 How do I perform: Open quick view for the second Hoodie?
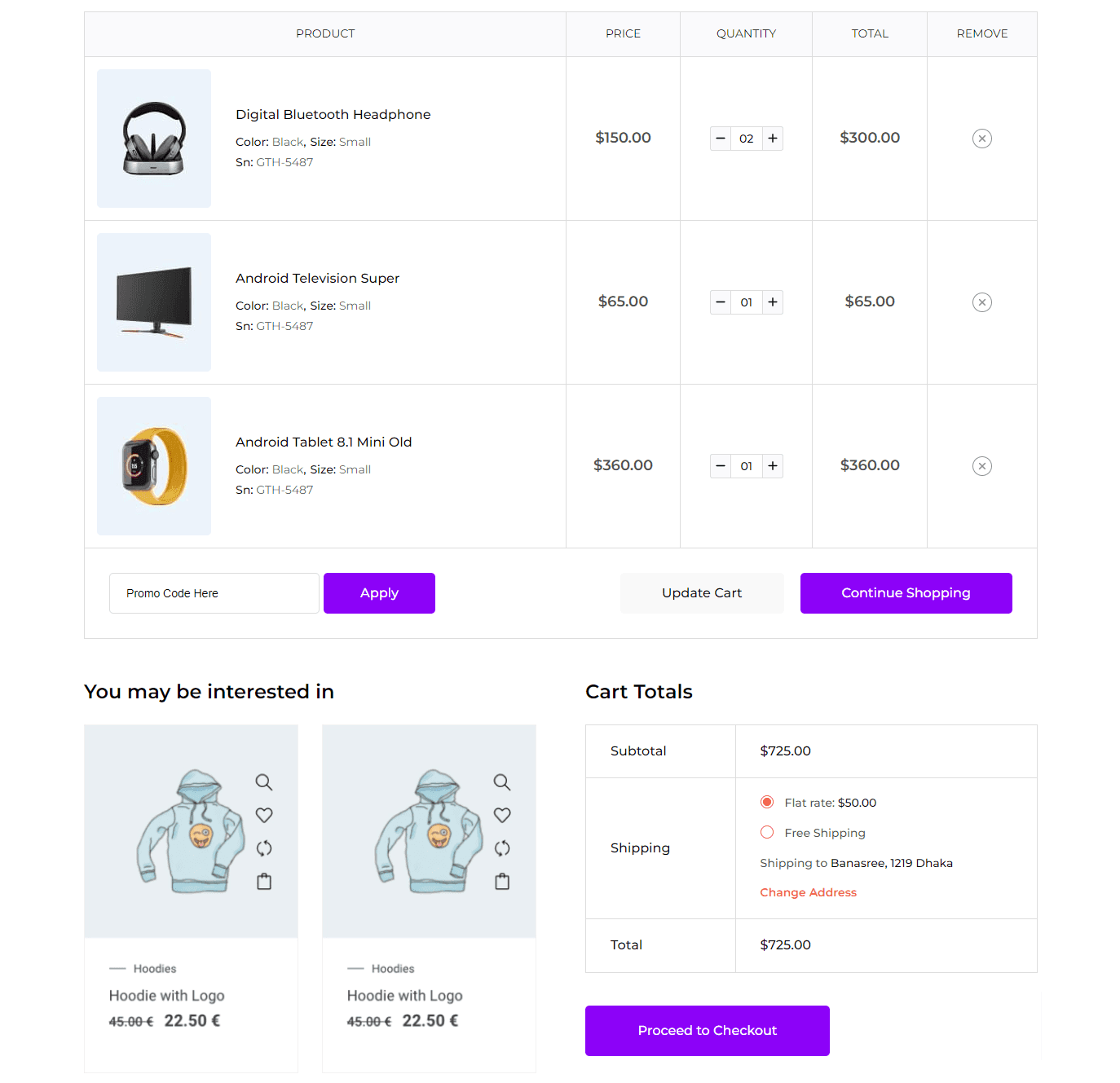pyautogui.click(x=501, y=781)
